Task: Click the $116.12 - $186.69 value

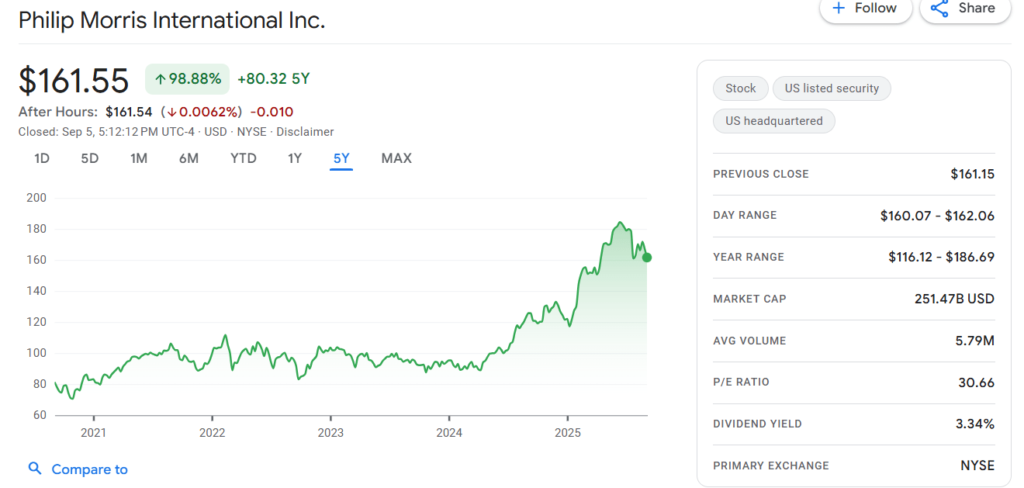Action: (941, 257)
